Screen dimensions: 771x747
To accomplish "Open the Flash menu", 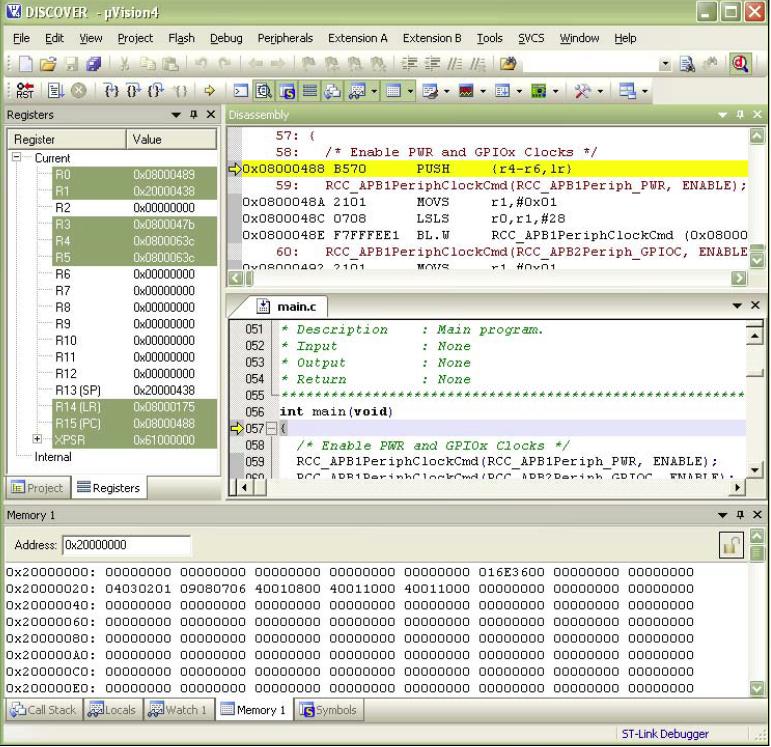I will [181, 38].
